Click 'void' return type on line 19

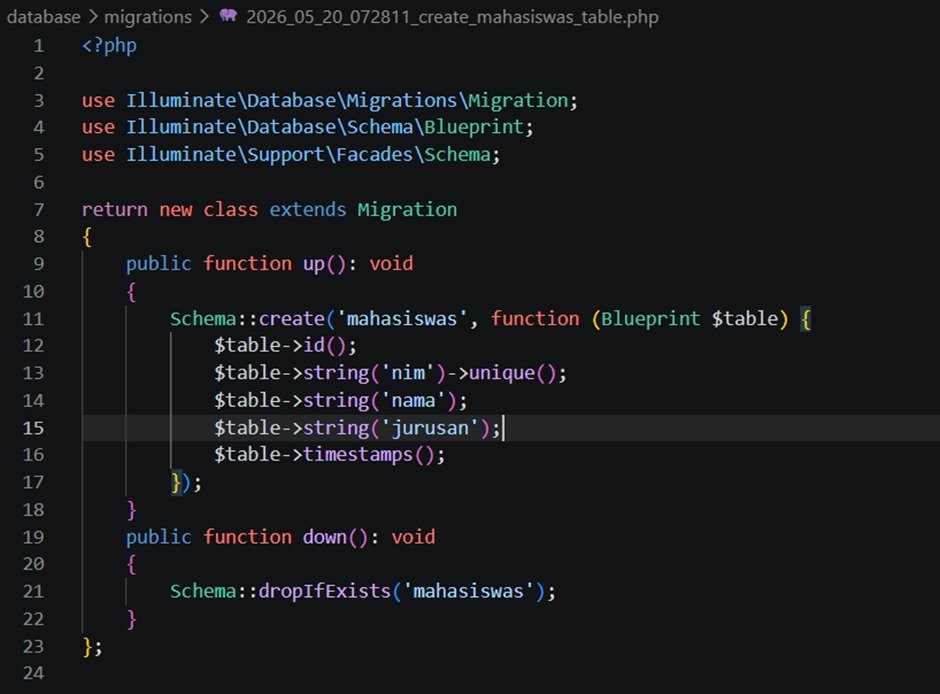(413, 537)
